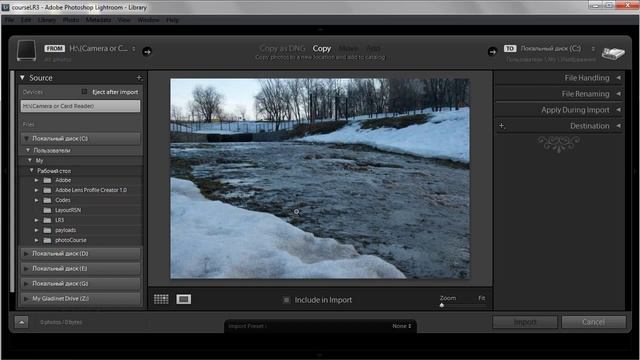Click the Import button
This screenshot has height=360, width=640.
(525, 322)
